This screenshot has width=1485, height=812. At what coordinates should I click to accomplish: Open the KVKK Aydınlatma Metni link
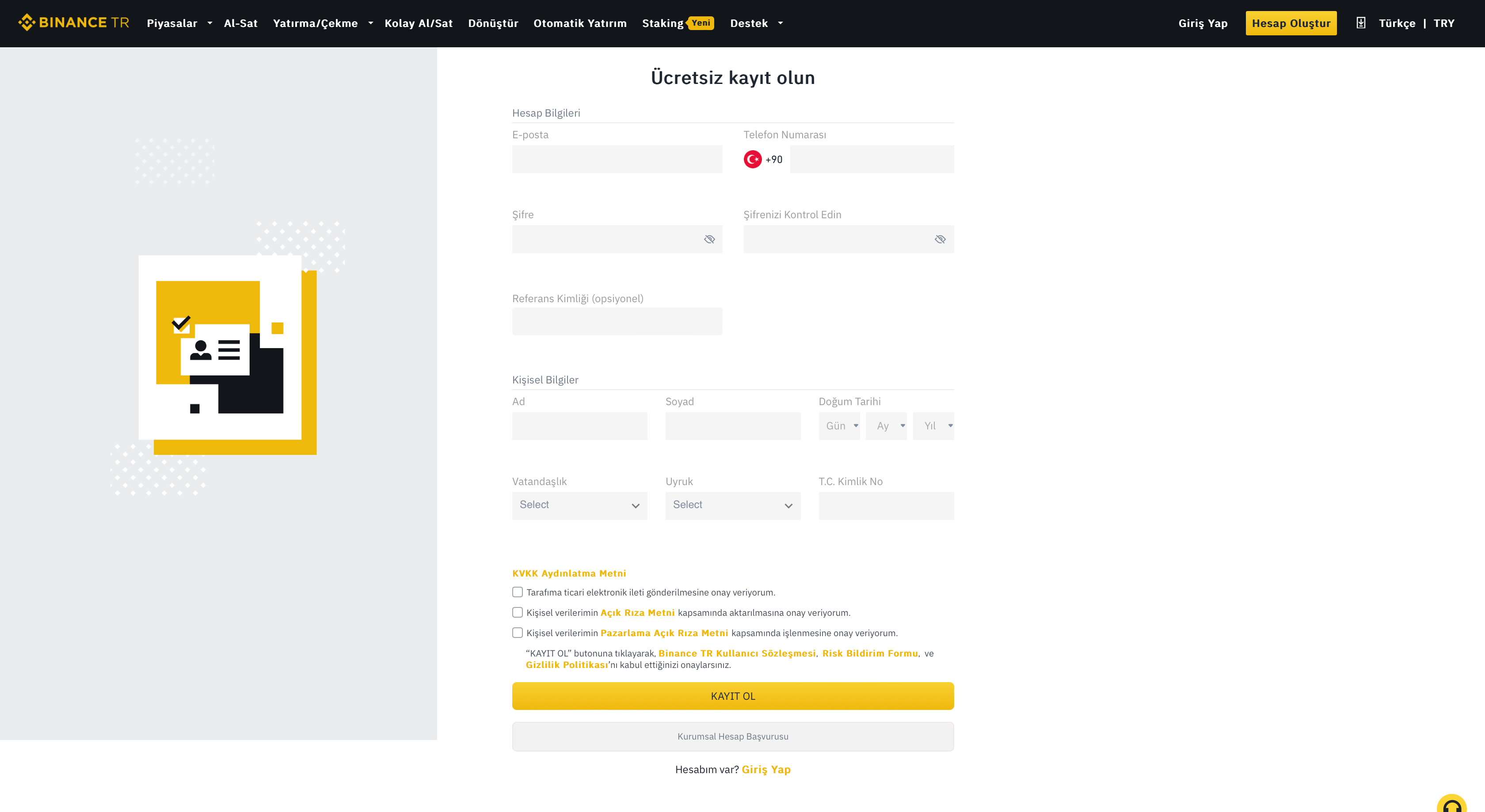568,573
